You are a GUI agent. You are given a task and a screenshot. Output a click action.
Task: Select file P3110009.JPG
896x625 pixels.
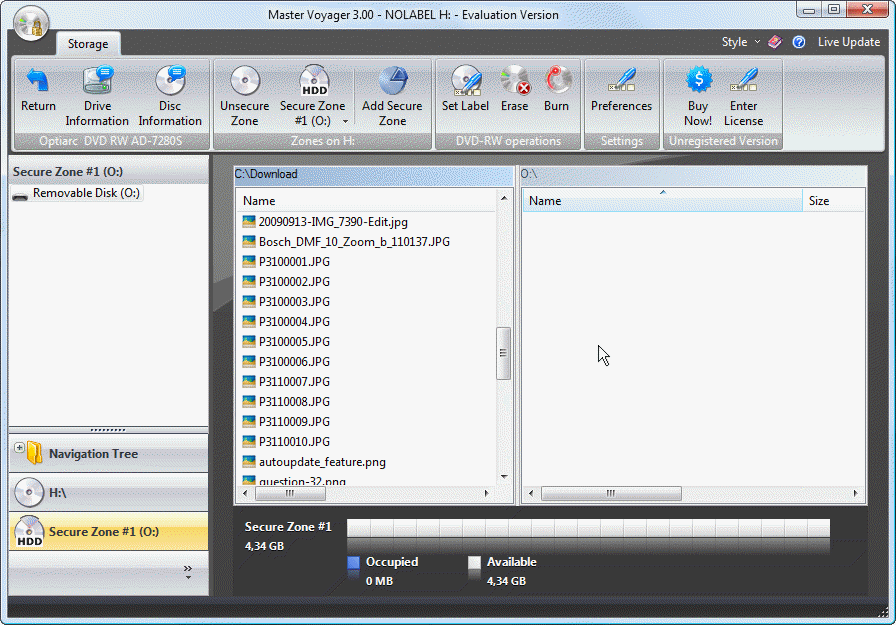coord(294,422)
